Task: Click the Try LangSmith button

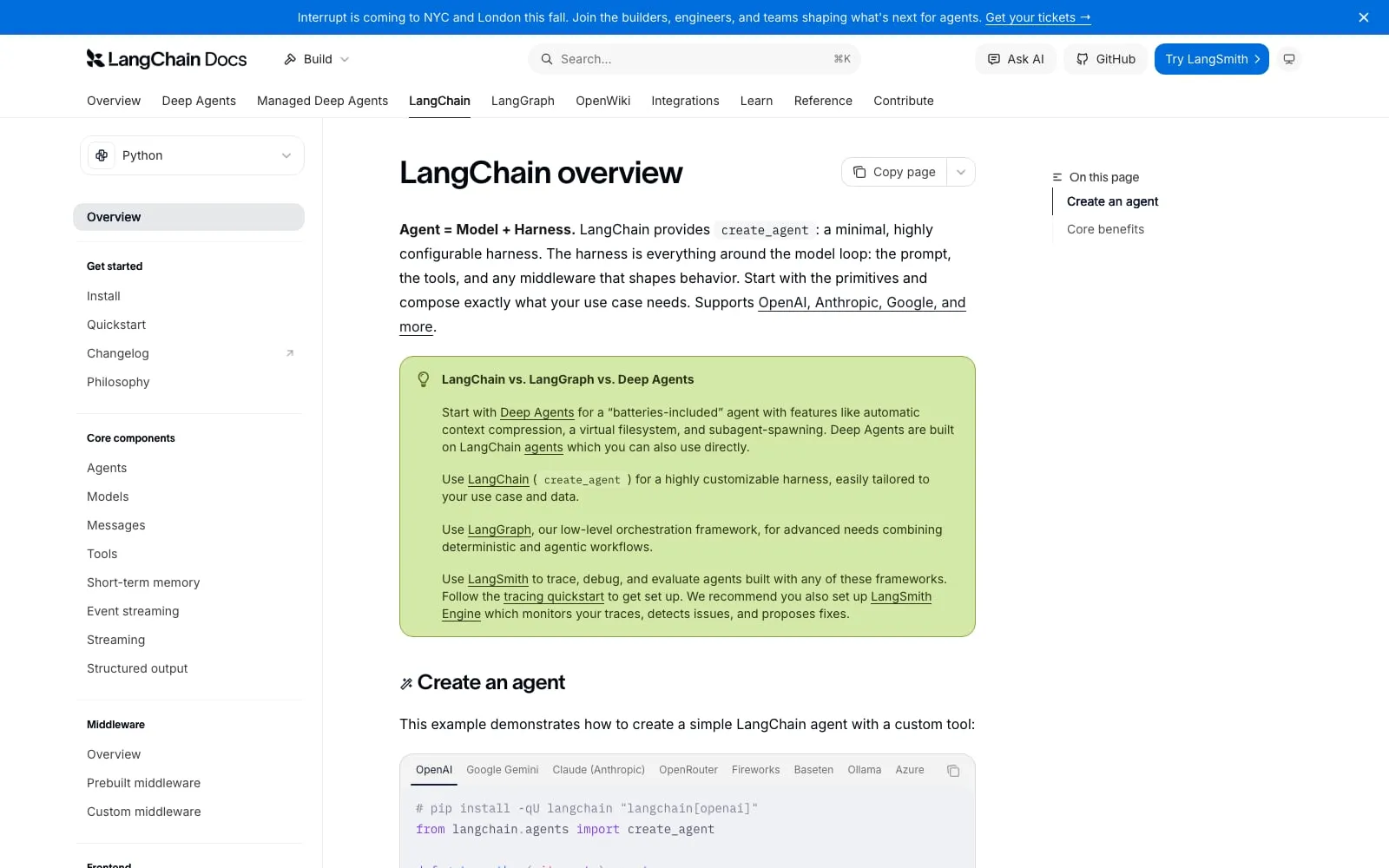Action: point(1212,59)
